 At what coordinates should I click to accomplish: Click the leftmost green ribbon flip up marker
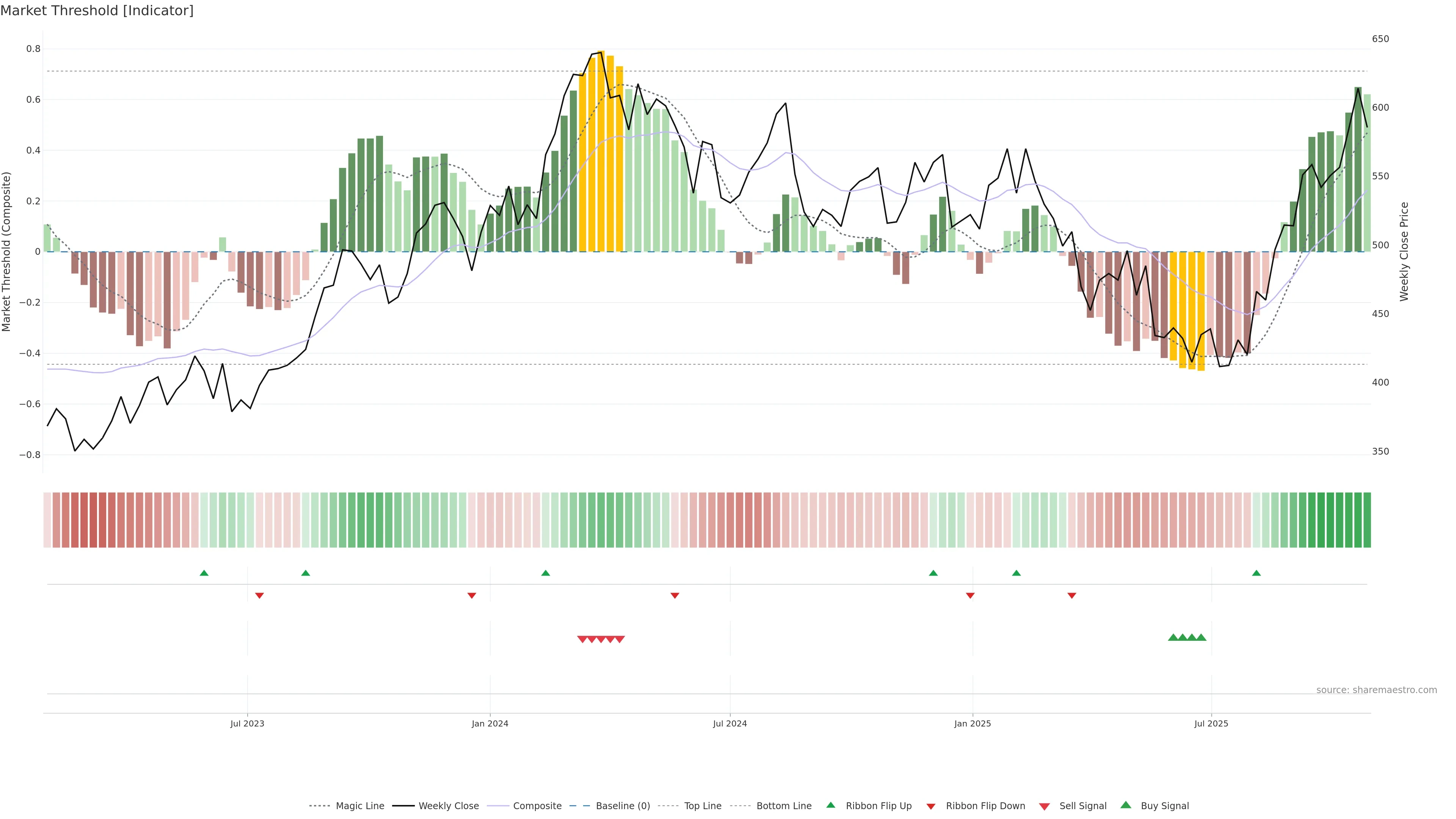click(x=204, y=573)
